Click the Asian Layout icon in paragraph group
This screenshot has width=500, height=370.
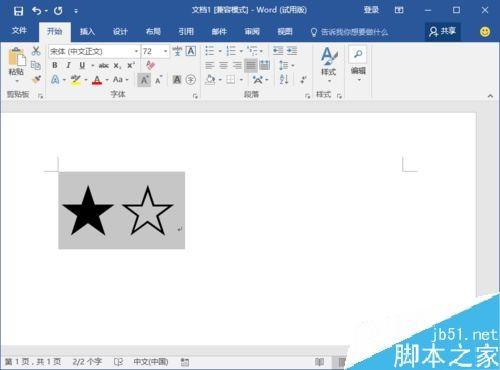(258, 80)
